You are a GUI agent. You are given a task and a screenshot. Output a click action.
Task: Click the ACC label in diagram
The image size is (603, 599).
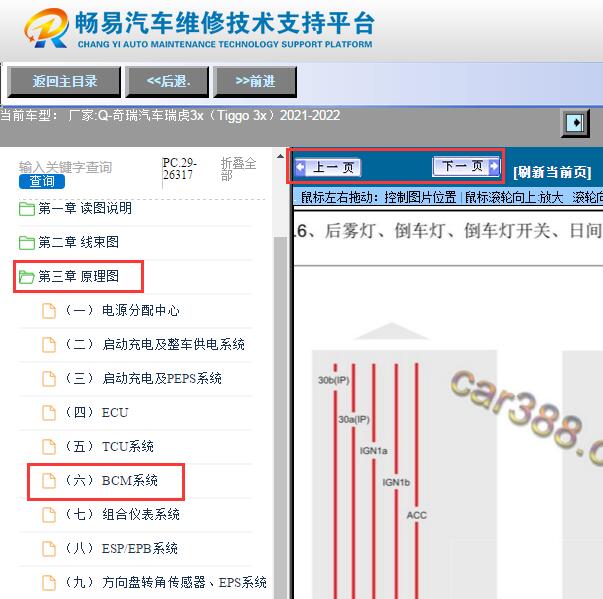point(417,515)
